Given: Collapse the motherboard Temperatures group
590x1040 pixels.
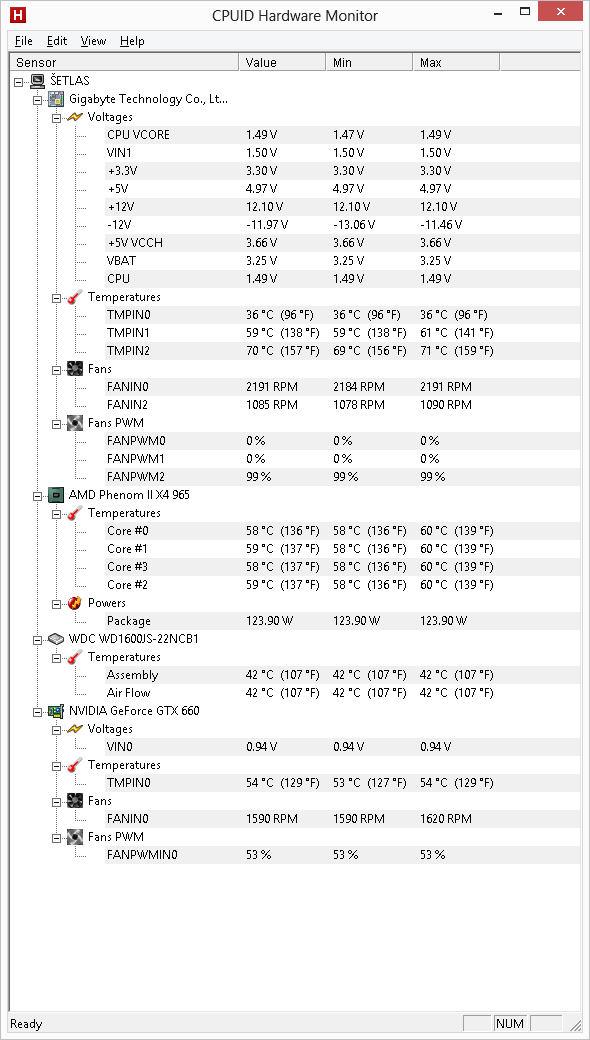Looking at the screenshot, I should [56, 297].
